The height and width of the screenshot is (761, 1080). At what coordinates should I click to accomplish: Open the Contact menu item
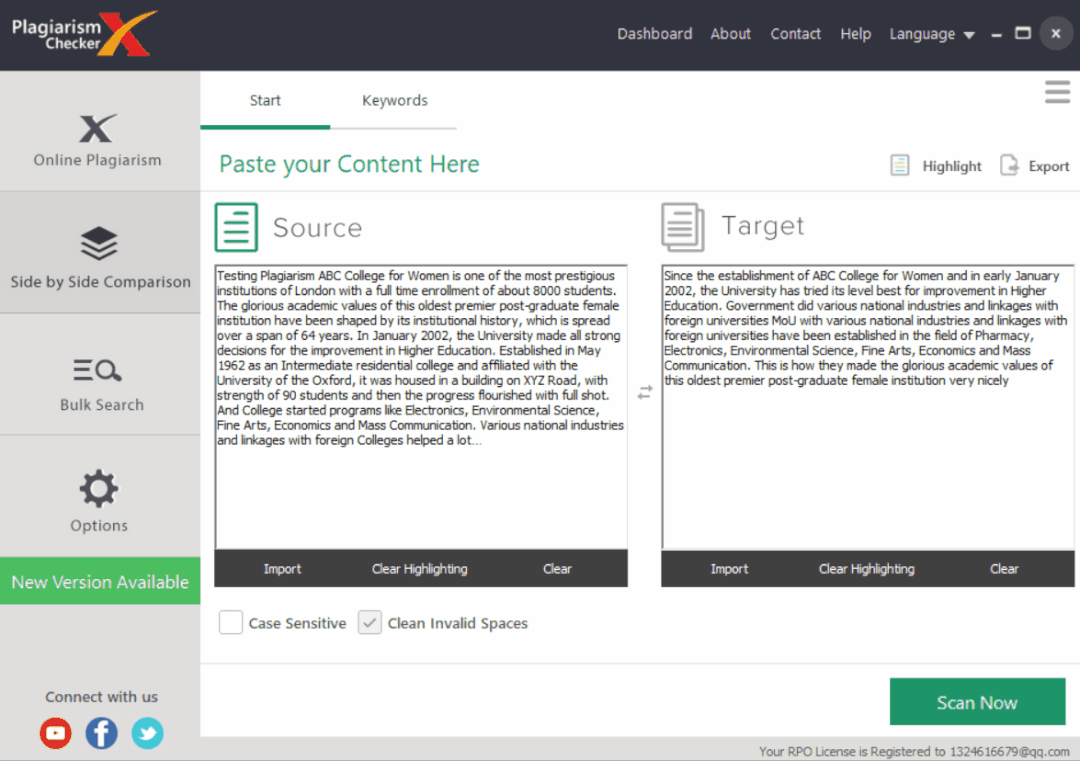(796, 34)
